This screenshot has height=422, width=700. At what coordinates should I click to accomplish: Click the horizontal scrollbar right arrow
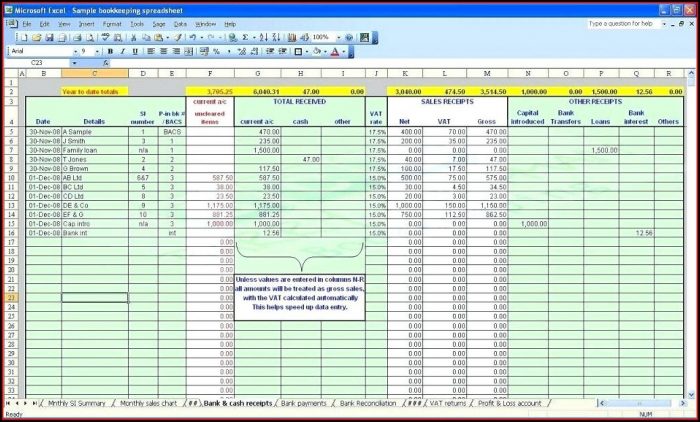(683, 403)
